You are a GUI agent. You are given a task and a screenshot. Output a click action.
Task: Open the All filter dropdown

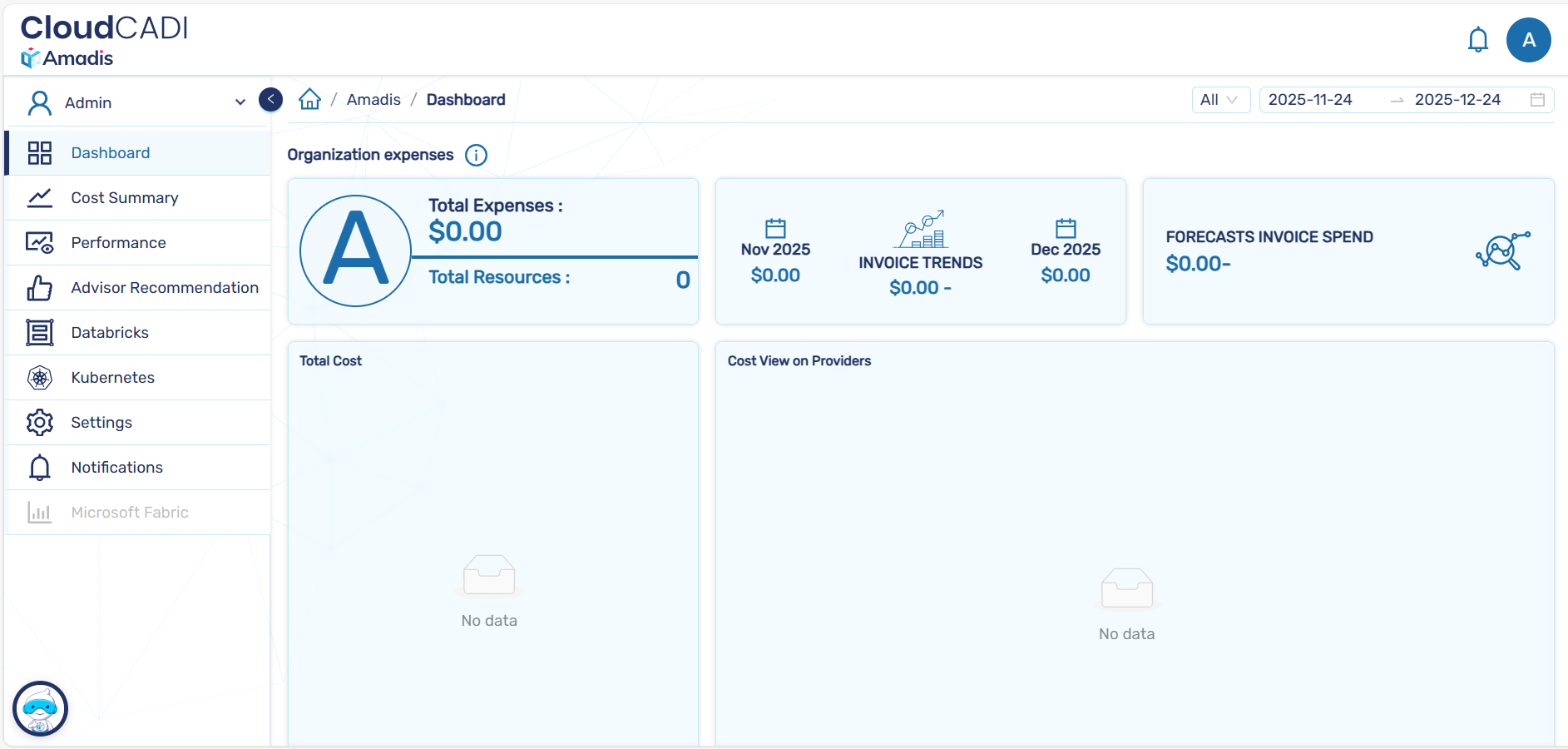point(1219,100)
